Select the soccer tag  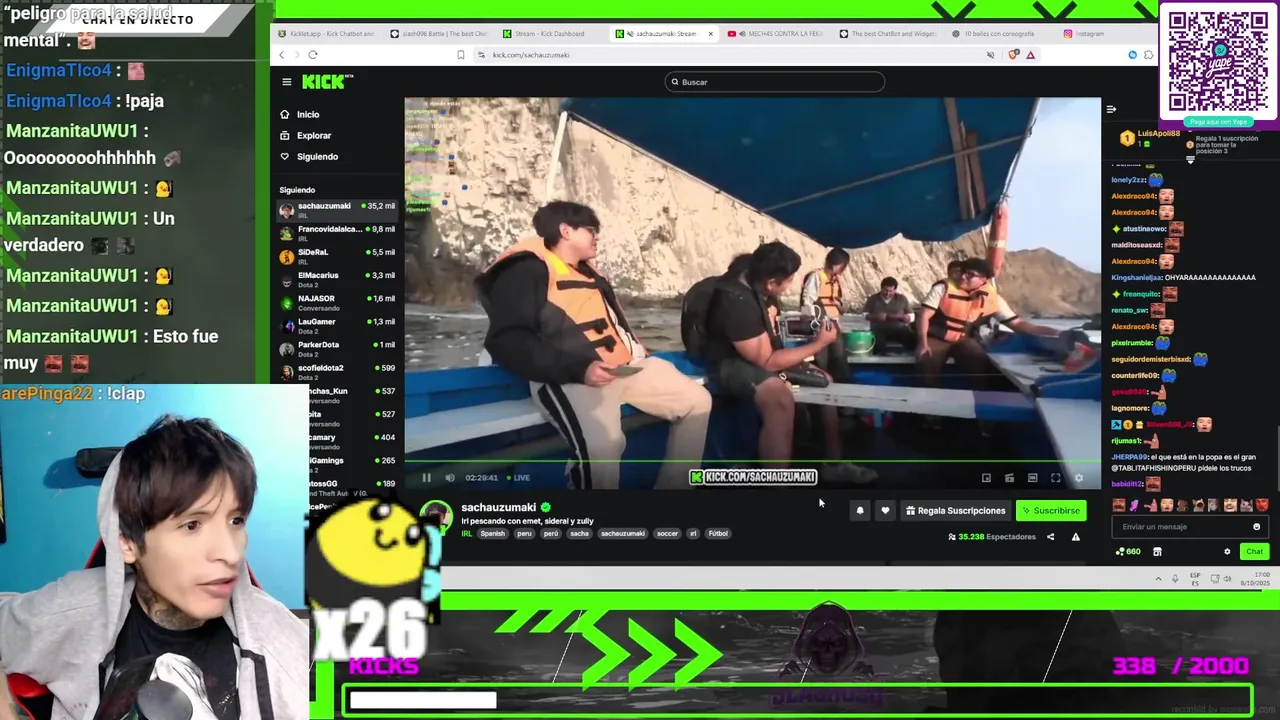tap(667, 534)
